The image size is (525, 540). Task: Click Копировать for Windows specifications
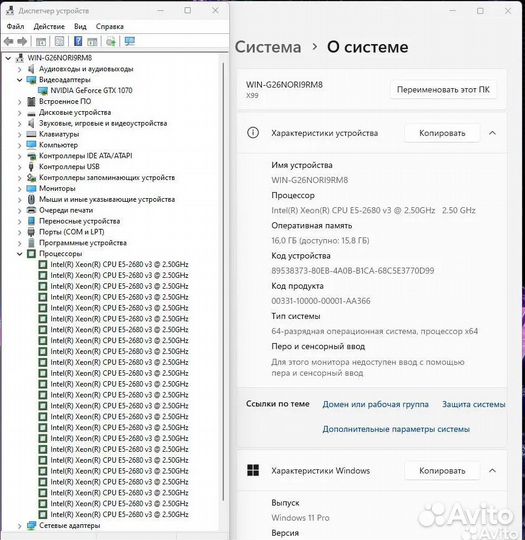(442, 470)
